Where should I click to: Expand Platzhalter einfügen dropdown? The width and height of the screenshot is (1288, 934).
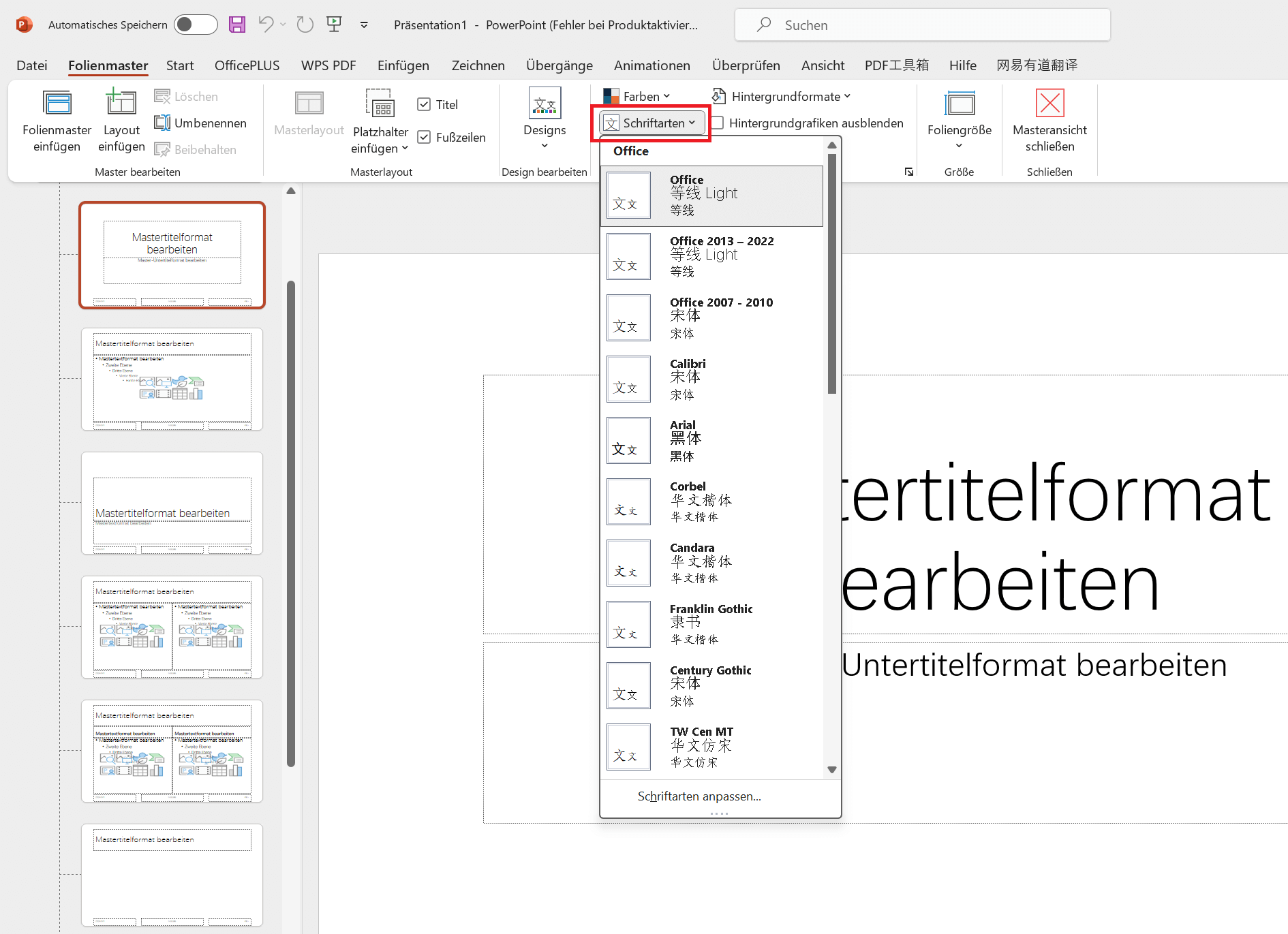click(380, 140)
